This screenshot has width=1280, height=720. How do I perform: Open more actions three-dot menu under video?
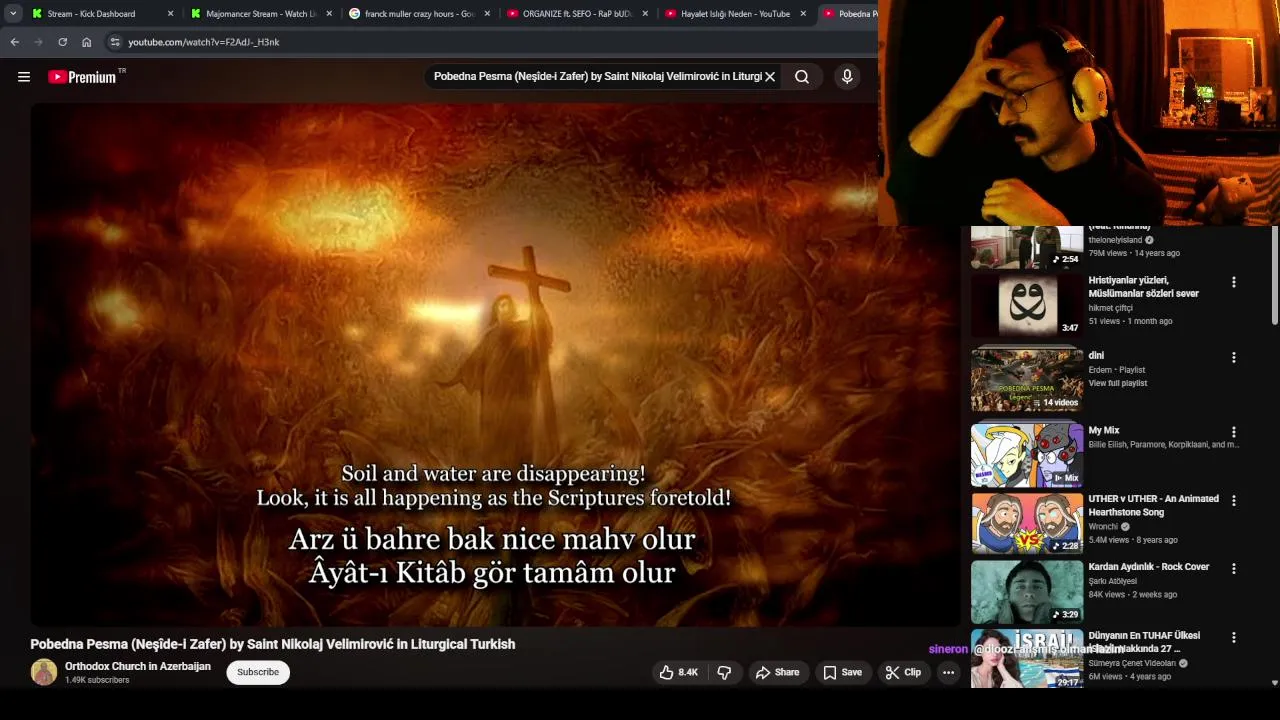click(948, 672)
